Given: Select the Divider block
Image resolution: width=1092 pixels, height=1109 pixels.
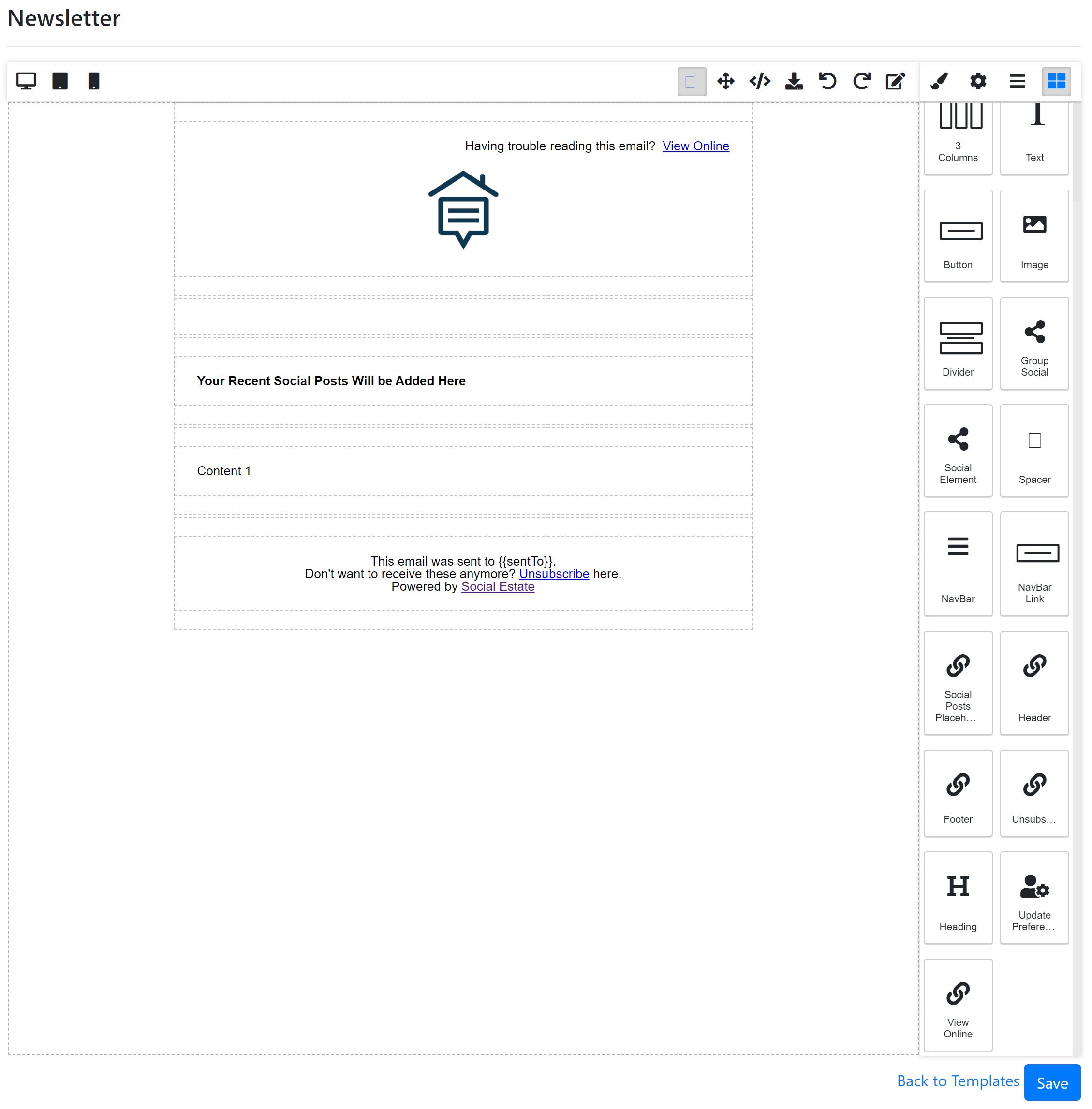Looking at the screenshot, I should point(958,343).
